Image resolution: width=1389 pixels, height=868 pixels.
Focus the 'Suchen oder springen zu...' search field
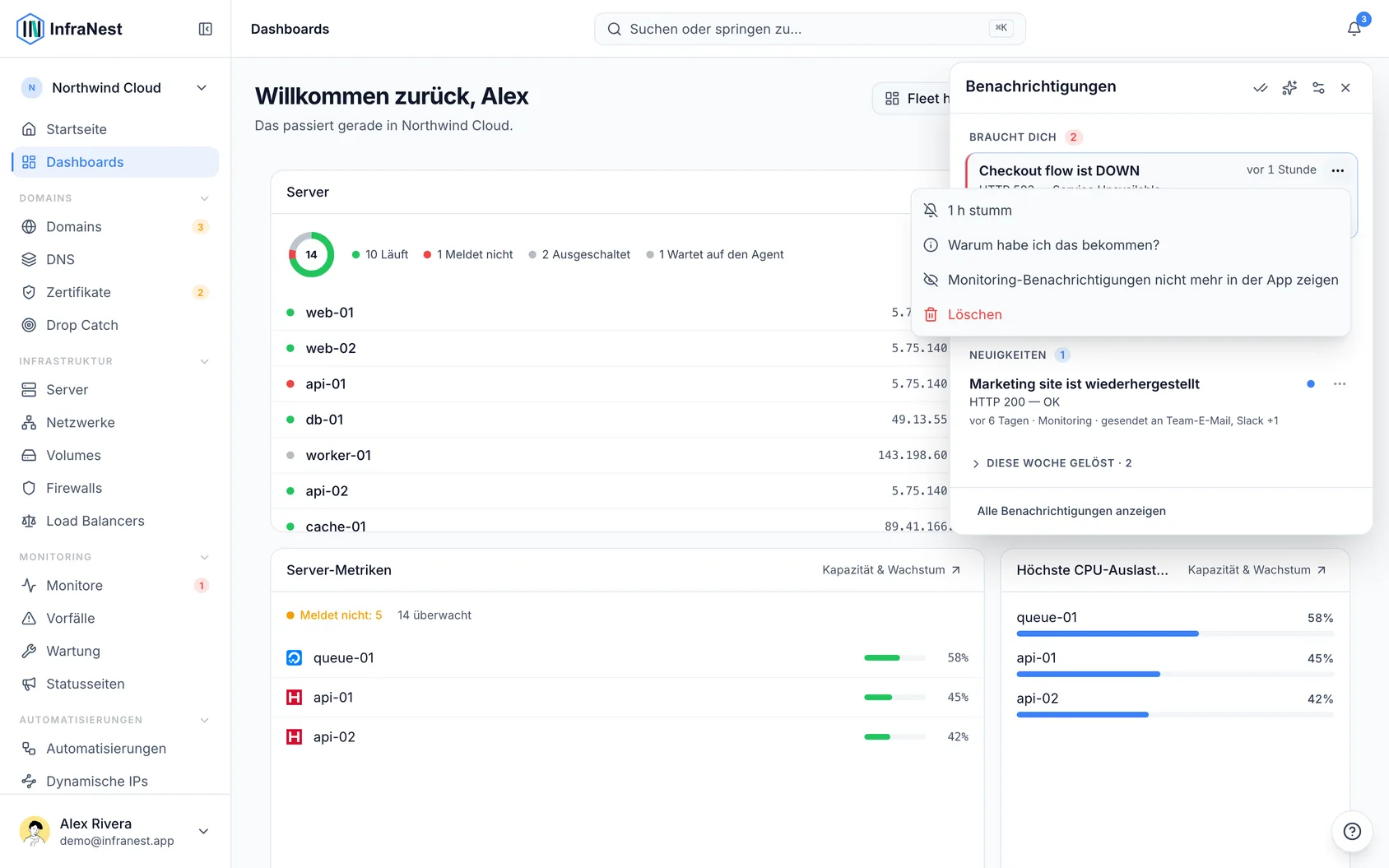810,29
